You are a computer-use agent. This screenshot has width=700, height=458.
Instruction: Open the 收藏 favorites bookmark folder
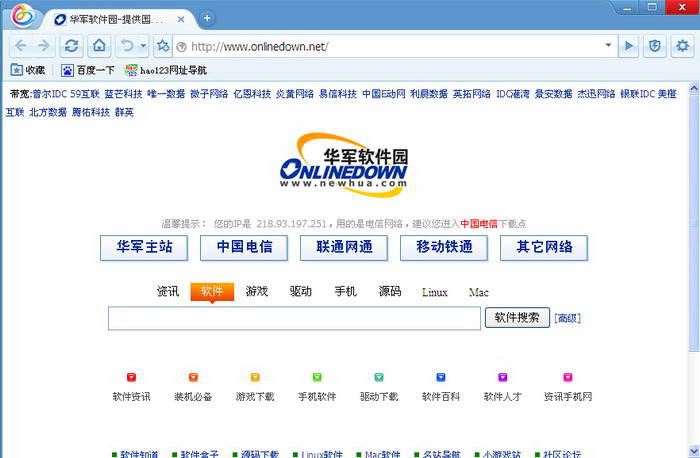tap(28, 70)
